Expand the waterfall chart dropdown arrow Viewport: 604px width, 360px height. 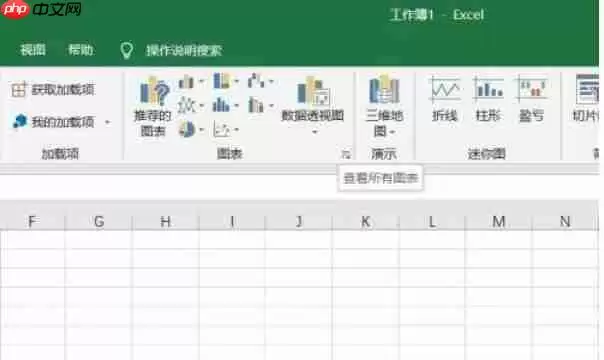(x=271, y=81)
